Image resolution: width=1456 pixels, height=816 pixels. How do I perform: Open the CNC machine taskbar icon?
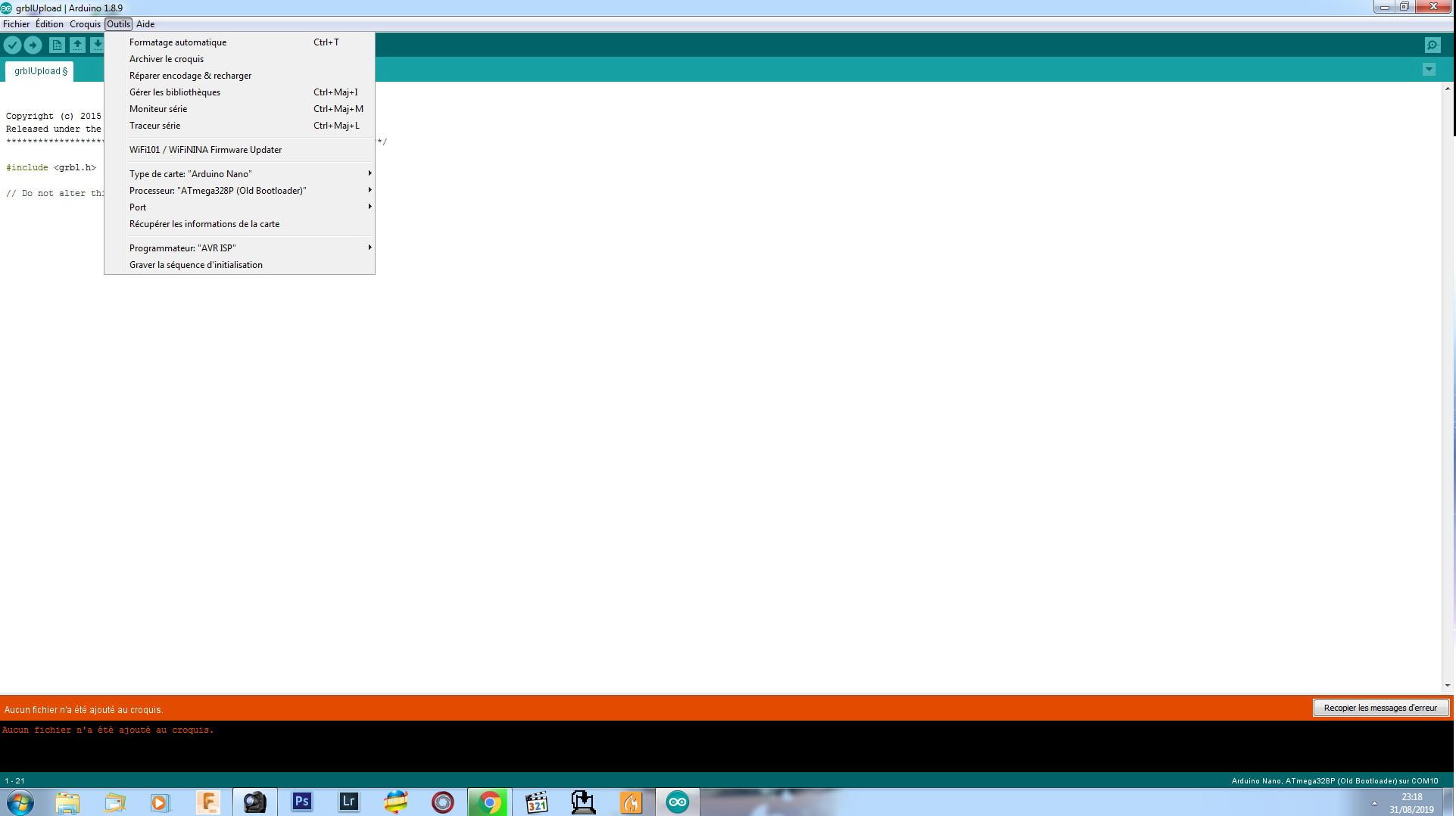(x=583, y=802)
